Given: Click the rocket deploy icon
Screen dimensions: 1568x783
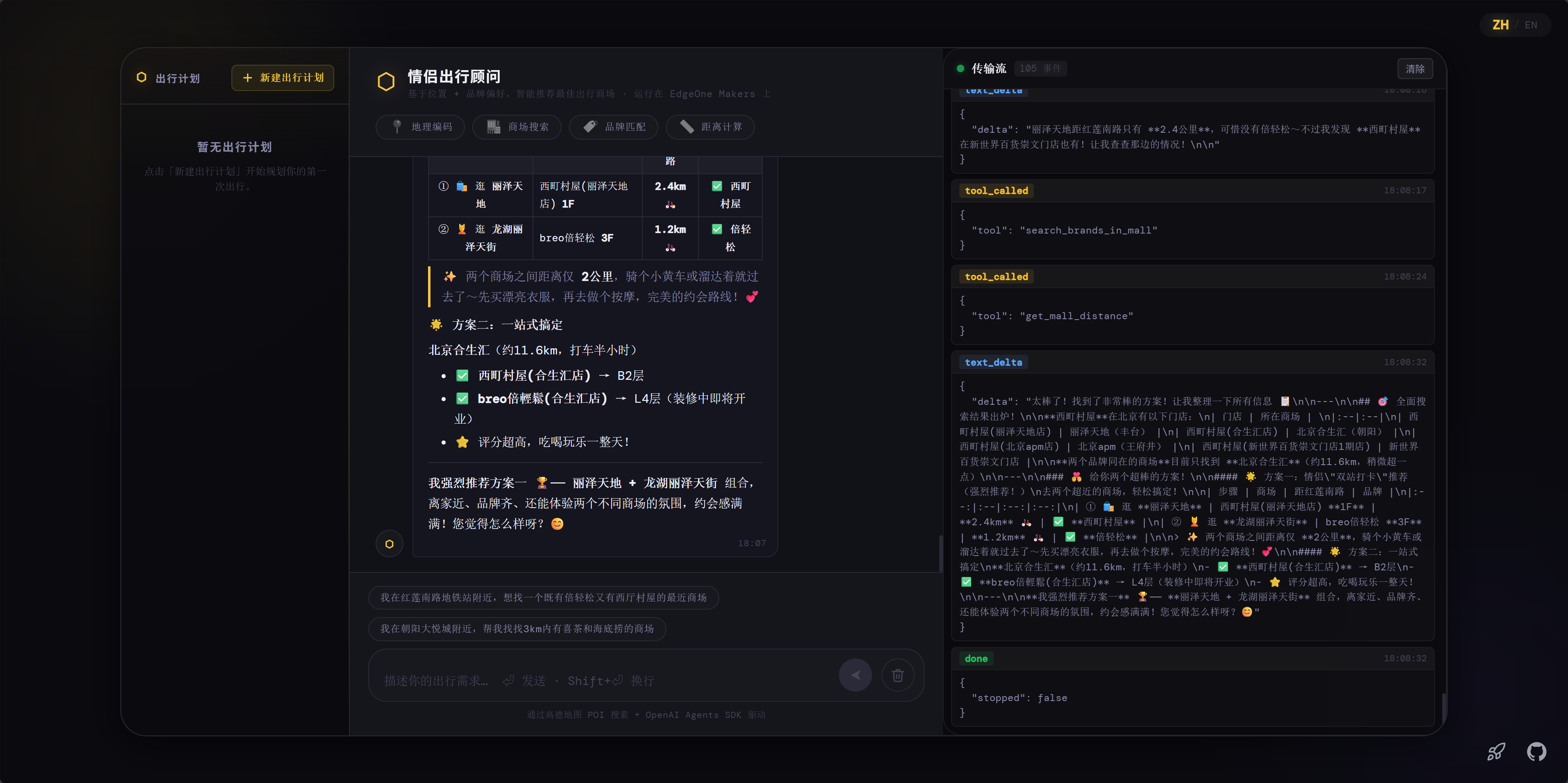Looking at the screenshot, I should point(1496,751).
